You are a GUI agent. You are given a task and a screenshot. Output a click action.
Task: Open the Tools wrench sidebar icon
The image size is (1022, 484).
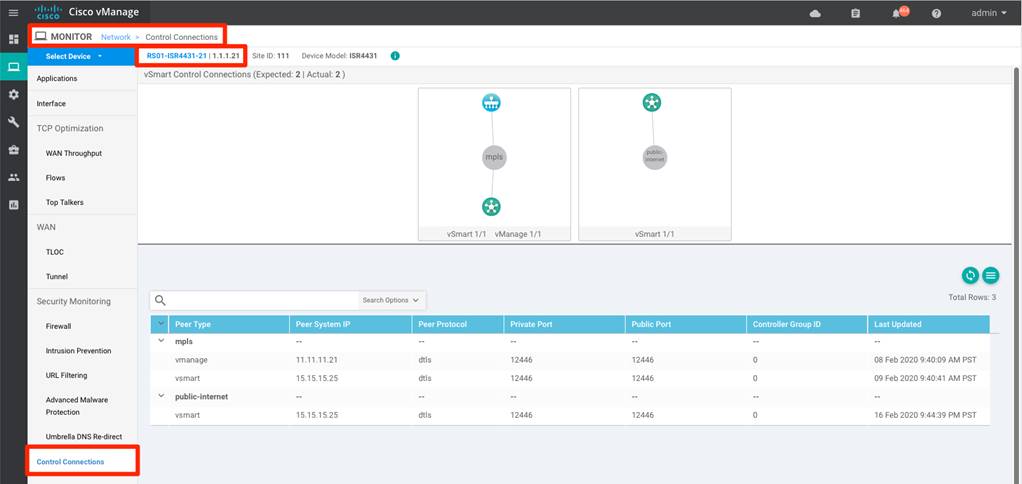click(13, 122)
